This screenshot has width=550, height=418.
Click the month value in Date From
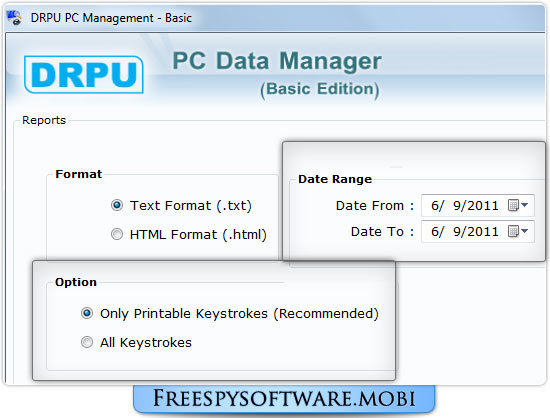click(x=435, y=205)
